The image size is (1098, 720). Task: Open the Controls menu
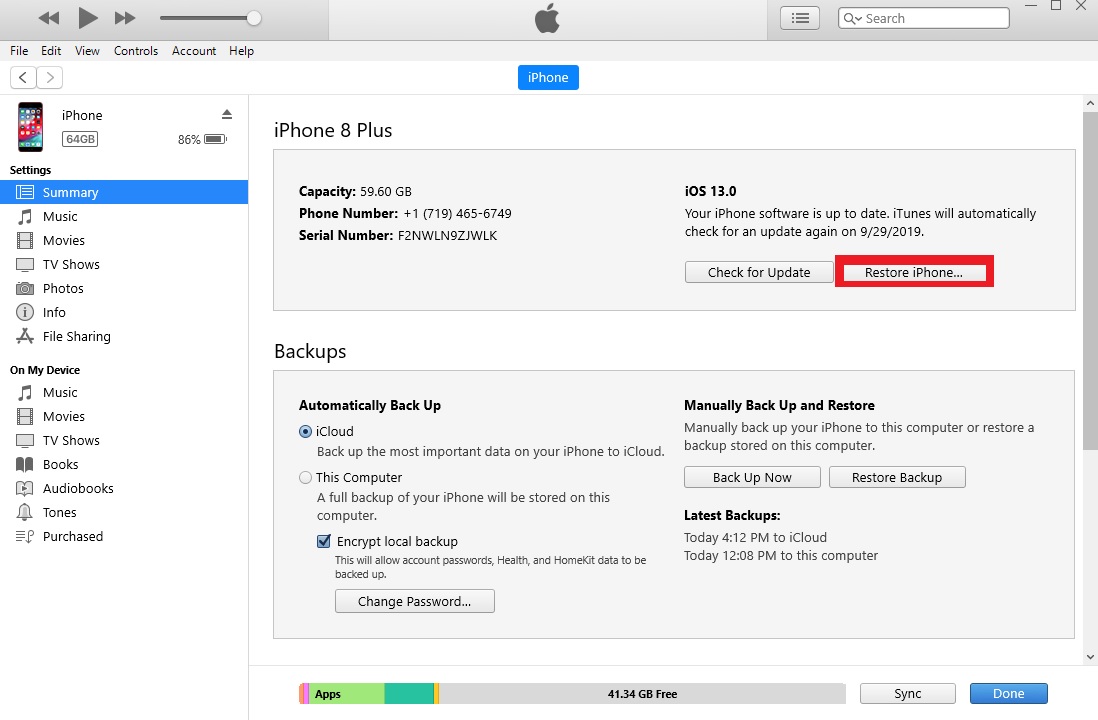[136, 51]
